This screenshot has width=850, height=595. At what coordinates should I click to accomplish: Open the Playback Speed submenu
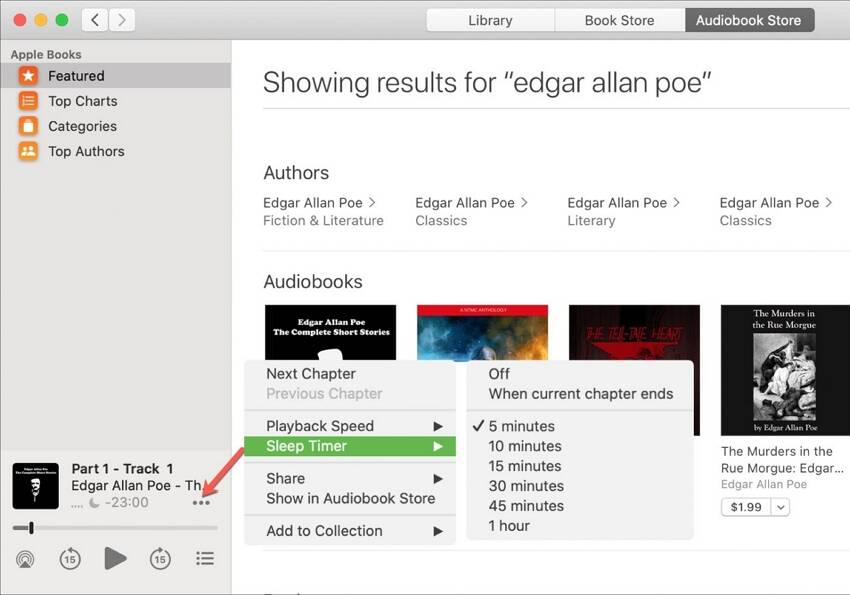pos(350,426)
